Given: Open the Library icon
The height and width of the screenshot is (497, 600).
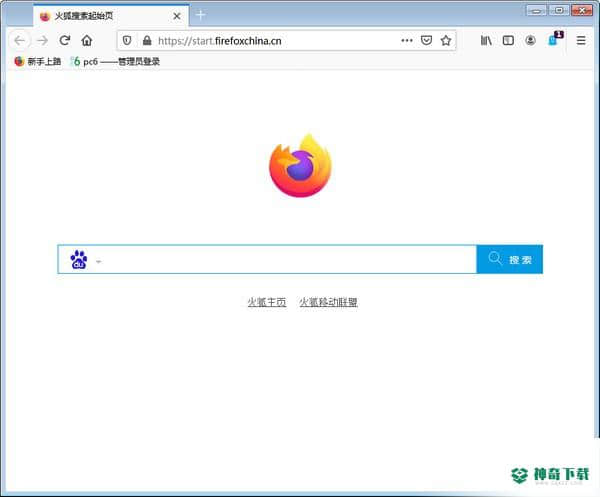Looking at the screenshot, I should (x=486, y=40).
